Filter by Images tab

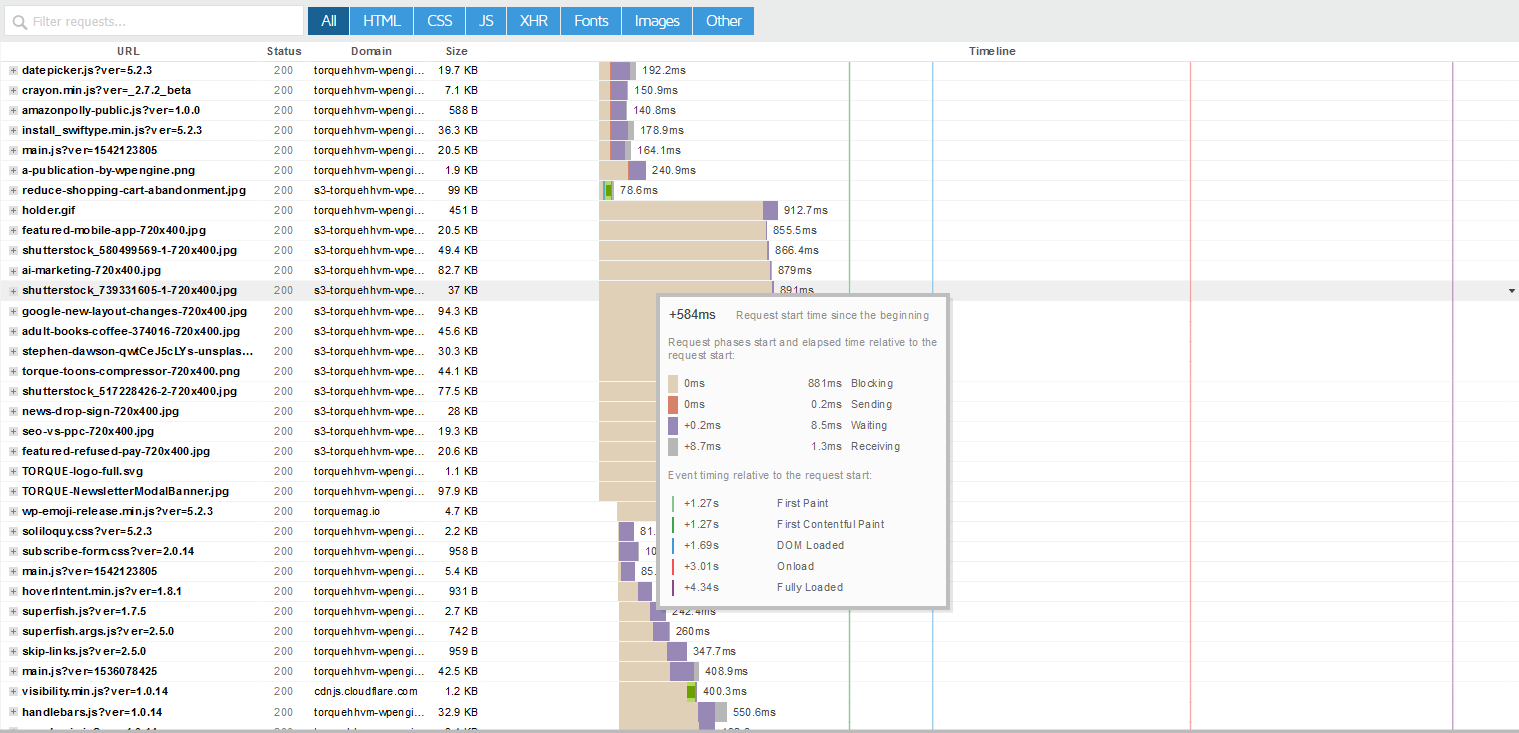657,21
